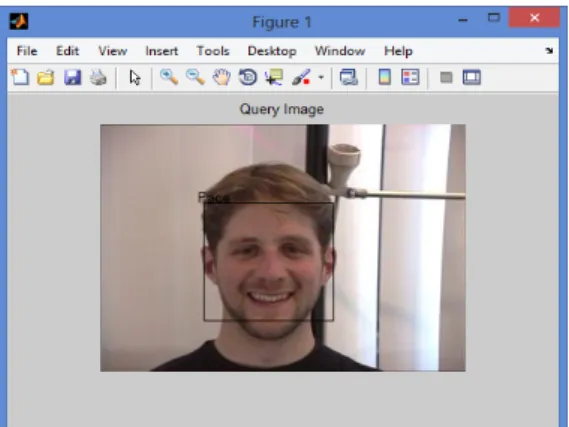Click the New Figure toolbar icon

pyautogui.click(x=20, y=77)
